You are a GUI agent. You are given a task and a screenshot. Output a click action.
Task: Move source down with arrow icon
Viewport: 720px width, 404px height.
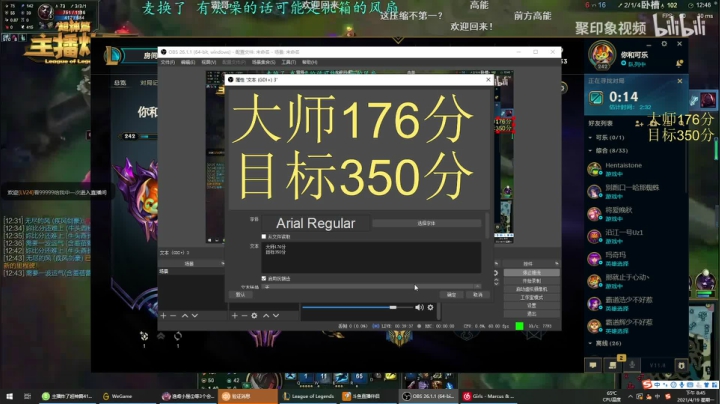tap(276, 316)
